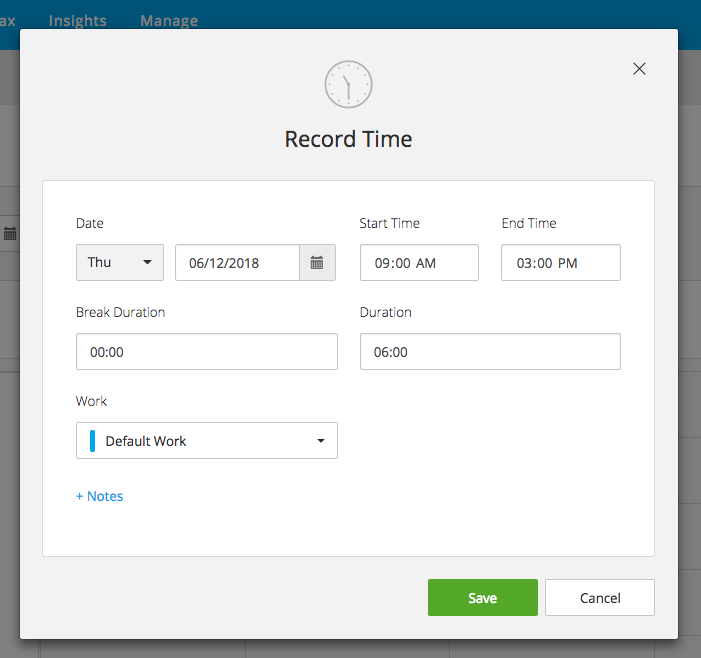Image resolution: width=701 pixels, height=658 pixels.
Task: Close the Record Time dialog with X
Action: 639,69
